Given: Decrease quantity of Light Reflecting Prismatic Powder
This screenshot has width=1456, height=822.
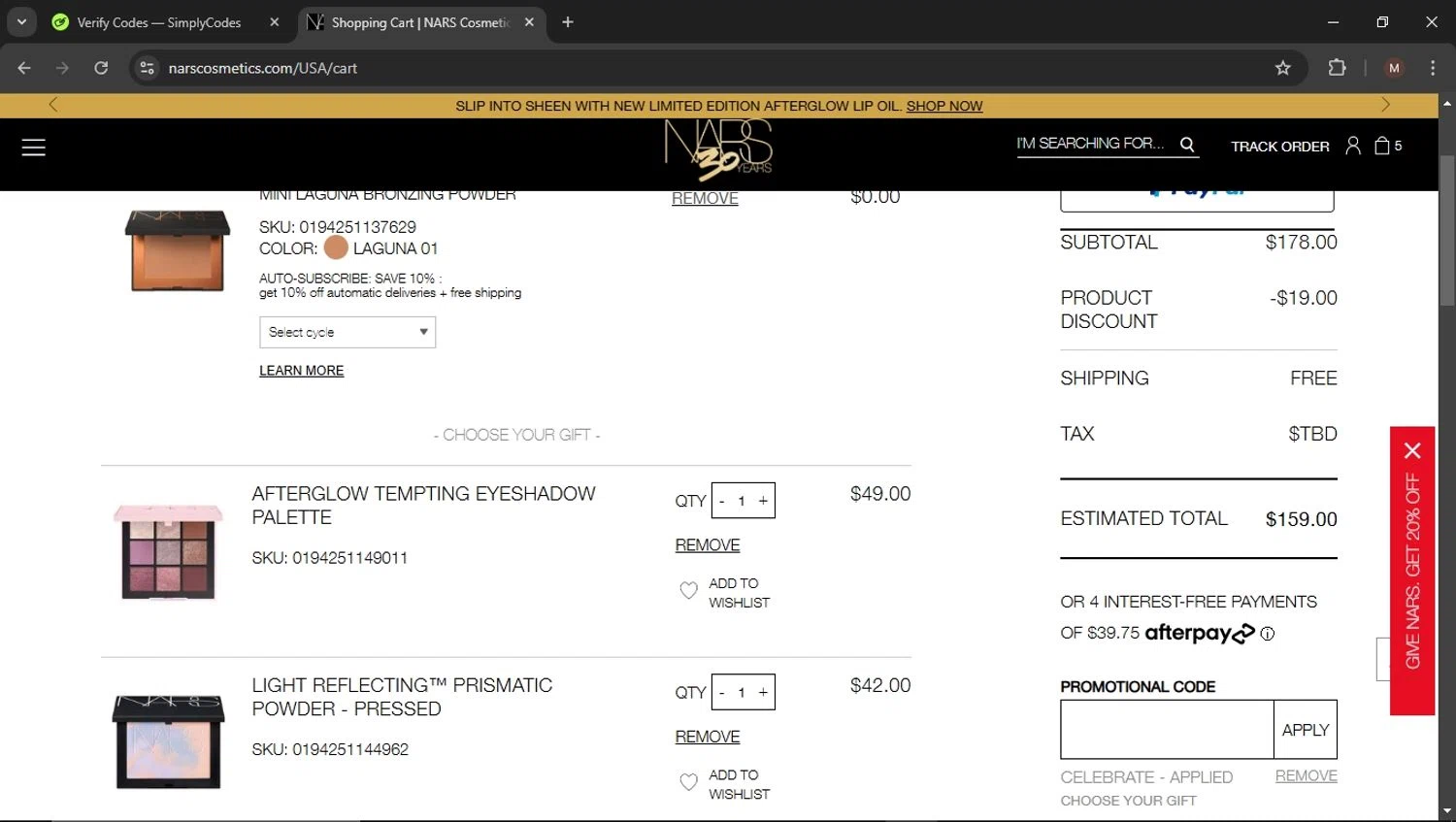Looking at the screenshot, I should 722,692.
